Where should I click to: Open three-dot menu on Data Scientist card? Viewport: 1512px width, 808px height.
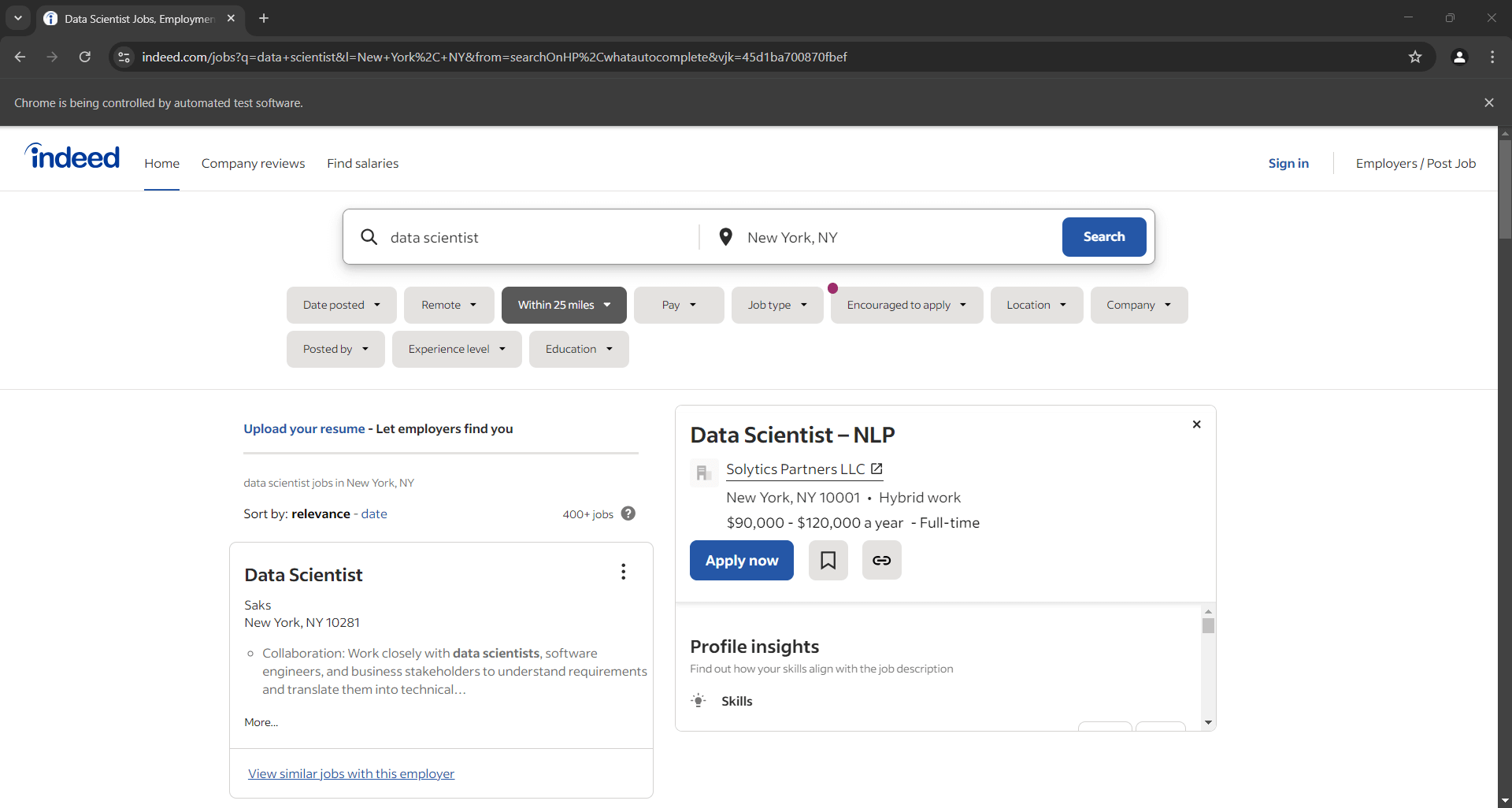coord(623,572)
